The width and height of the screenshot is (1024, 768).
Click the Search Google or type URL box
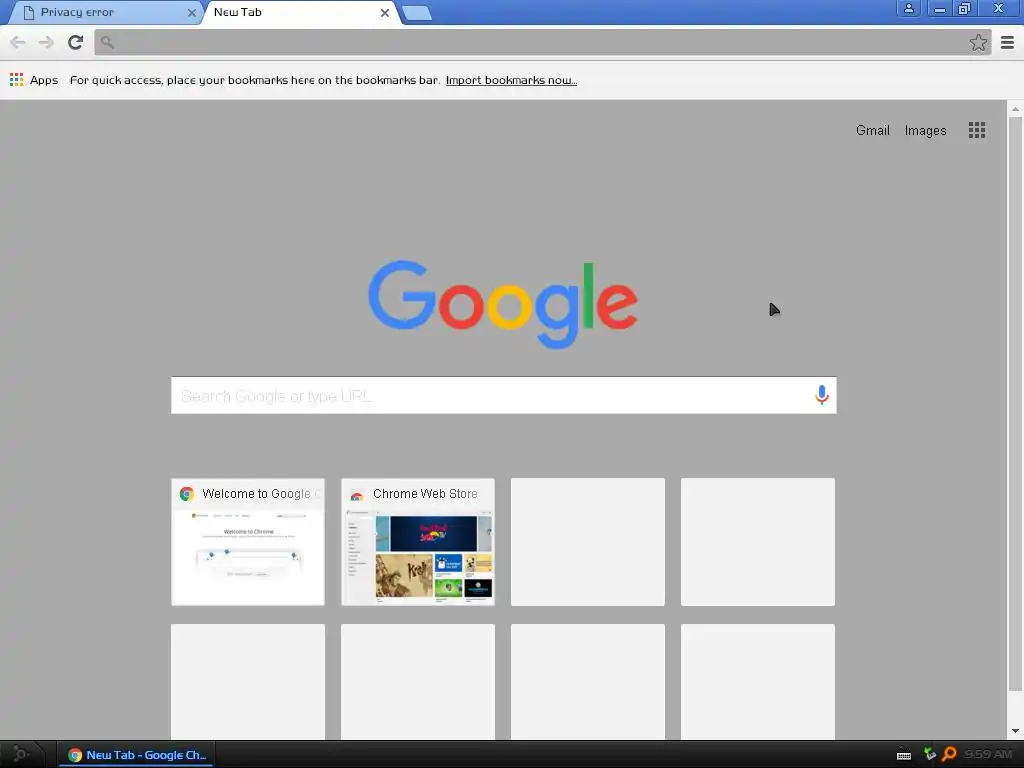point(504,395)
